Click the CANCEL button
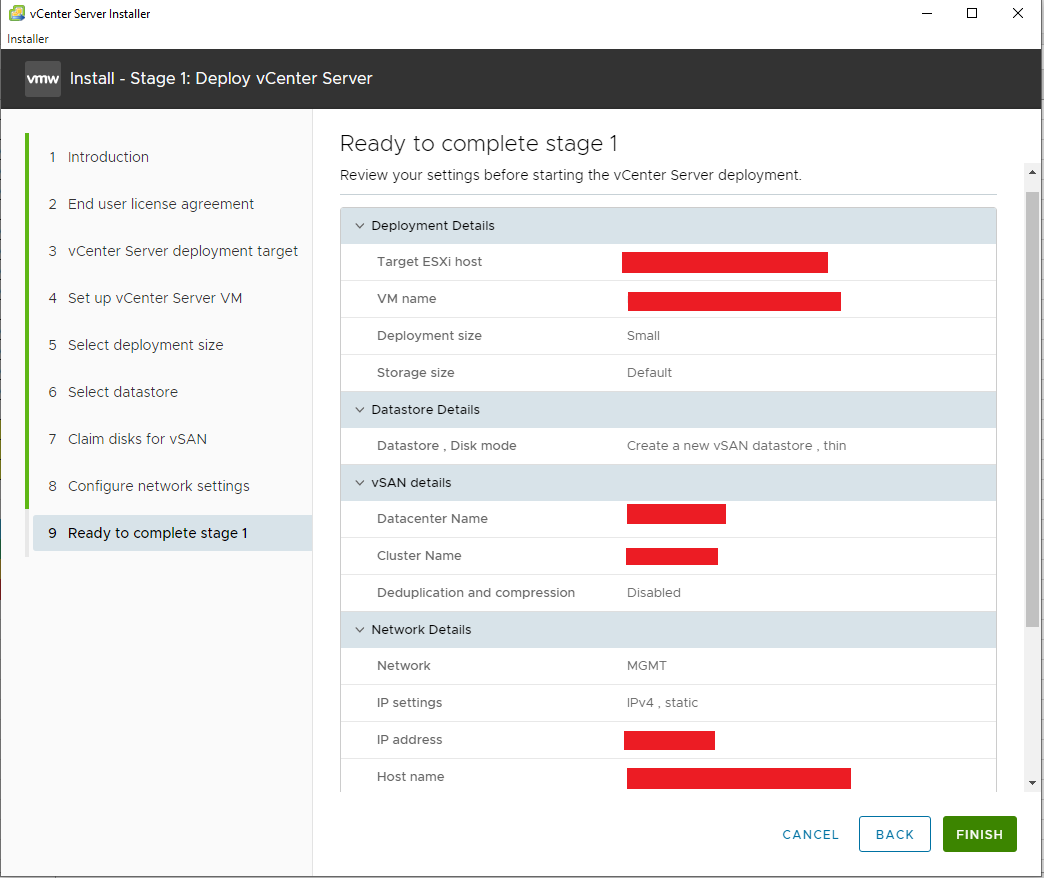Viewport: 1044px width, 878px height. click(810, 835)
